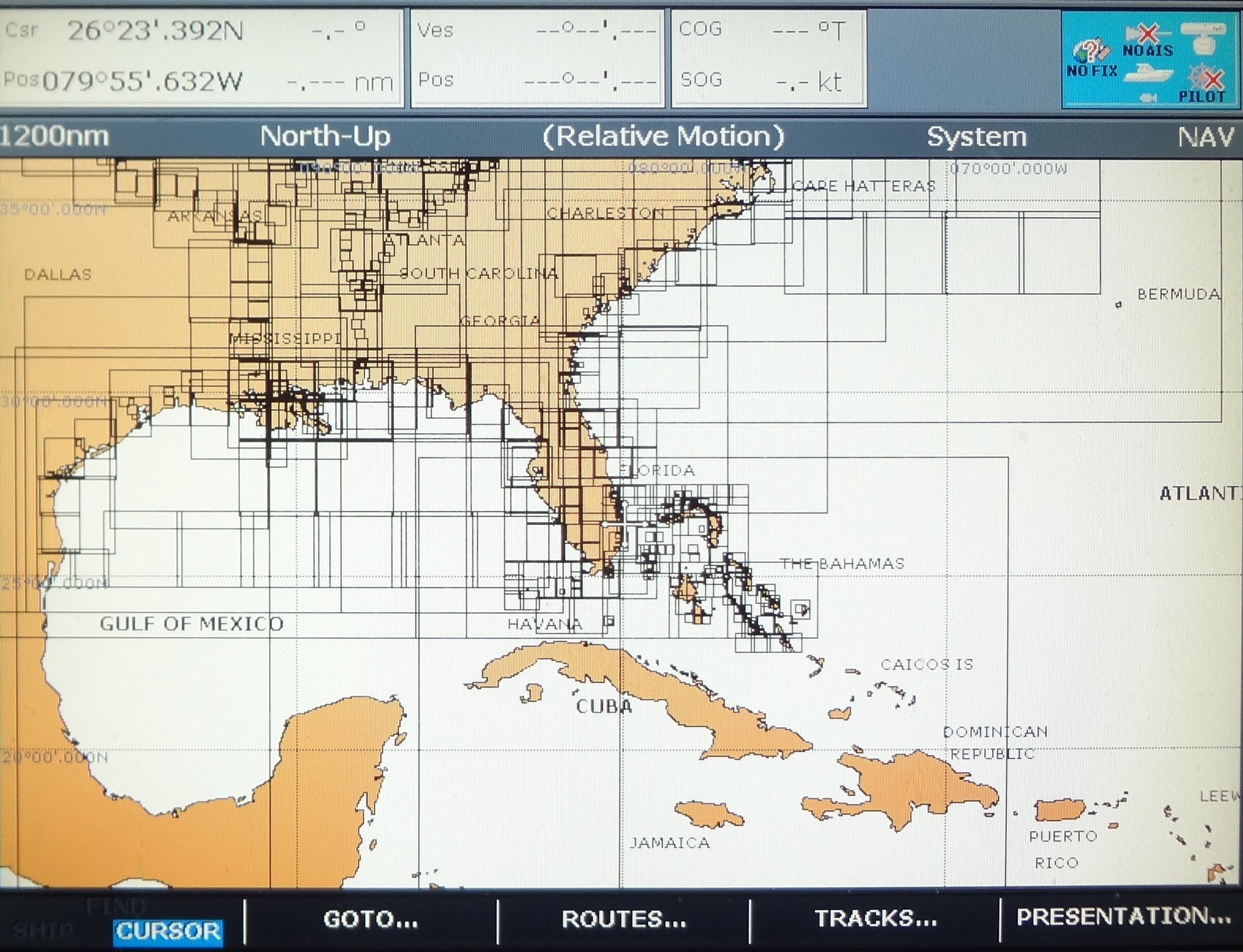
Task: Adjust the 1200nm range scale
Action: (x=54, y=136)
